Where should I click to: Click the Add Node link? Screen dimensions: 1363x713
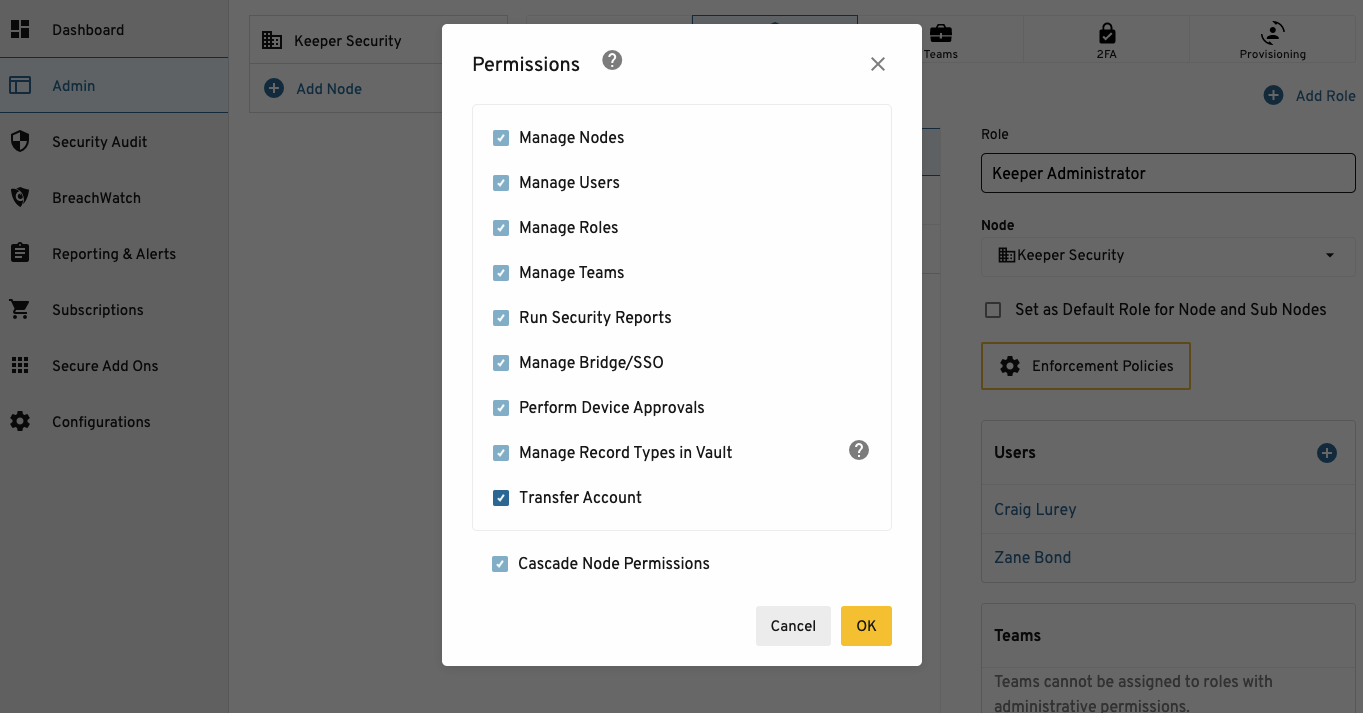pyautogui.click(x=329, y=89)
